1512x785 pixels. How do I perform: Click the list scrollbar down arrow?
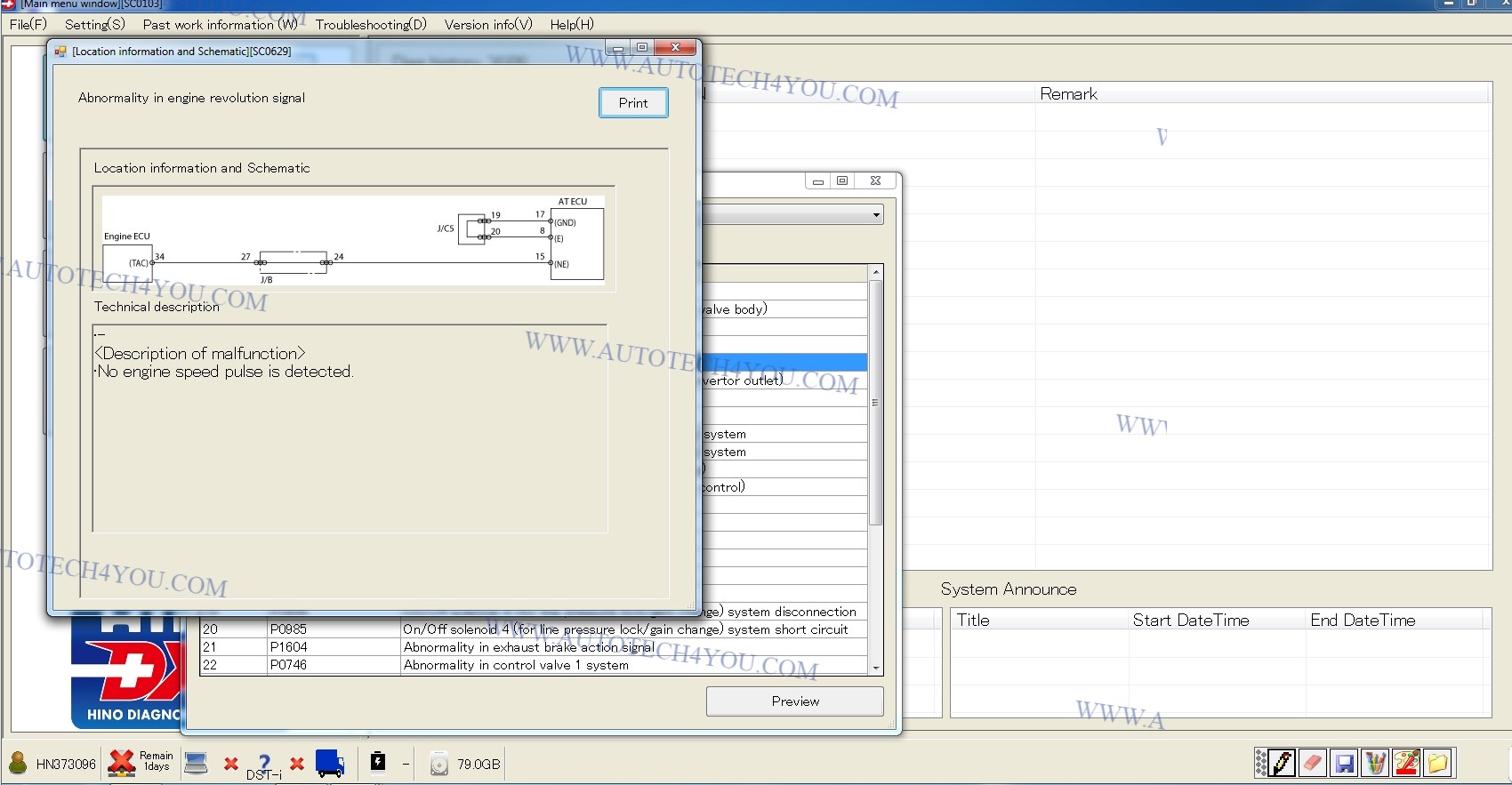coord(876,668)
